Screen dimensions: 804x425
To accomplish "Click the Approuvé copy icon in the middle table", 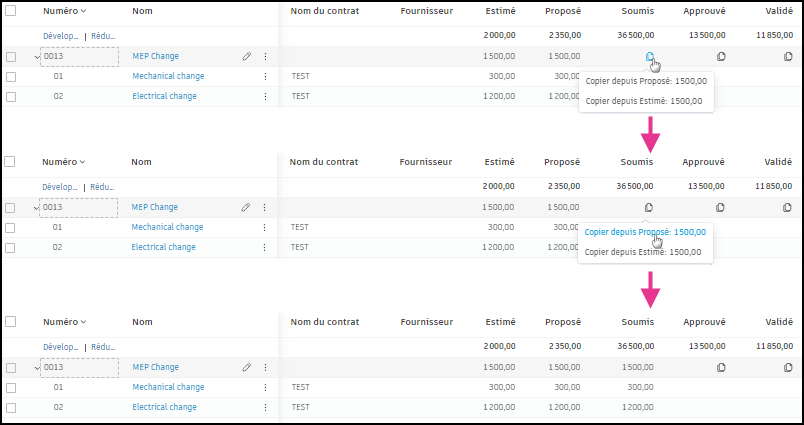I will pyautogui.click(x=720, y=207).
